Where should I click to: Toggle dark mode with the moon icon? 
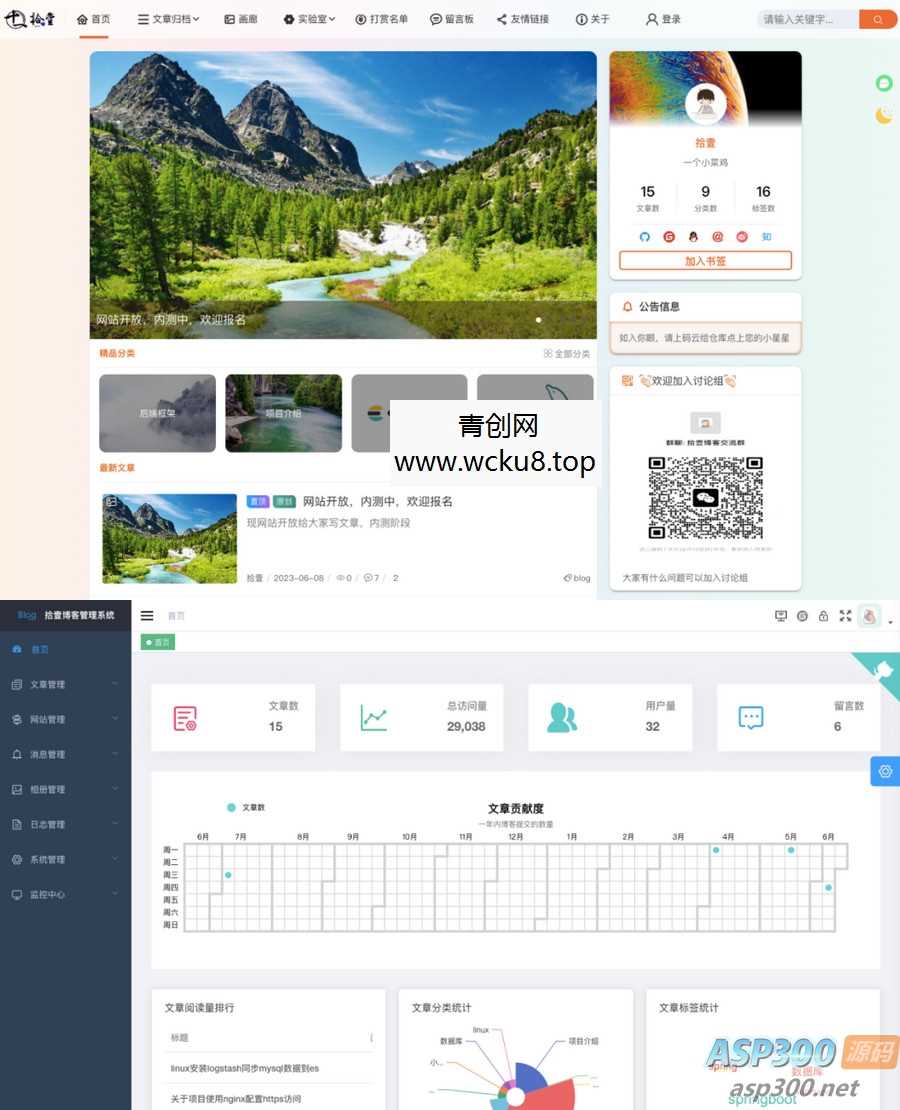tap(885, 116)
